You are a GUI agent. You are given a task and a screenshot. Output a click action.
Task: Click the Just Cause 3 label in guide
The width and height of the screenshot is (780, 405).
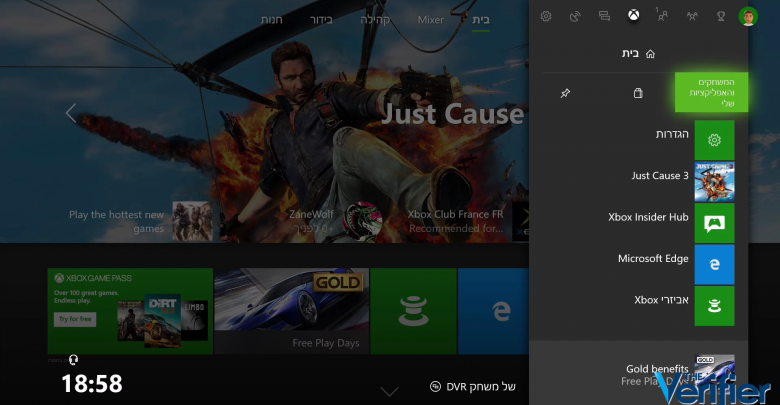tap(660, 176)
